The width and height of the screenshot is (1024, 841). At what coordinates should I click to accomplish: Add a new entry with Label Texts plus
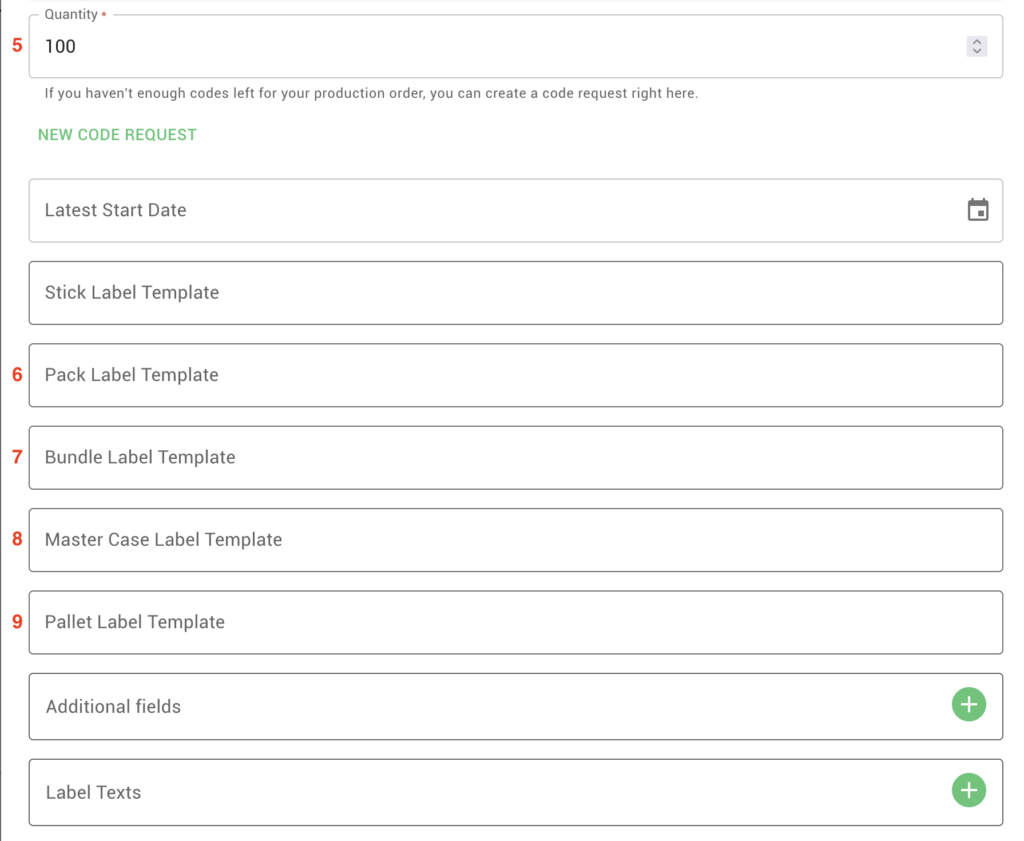click(968, 791)
